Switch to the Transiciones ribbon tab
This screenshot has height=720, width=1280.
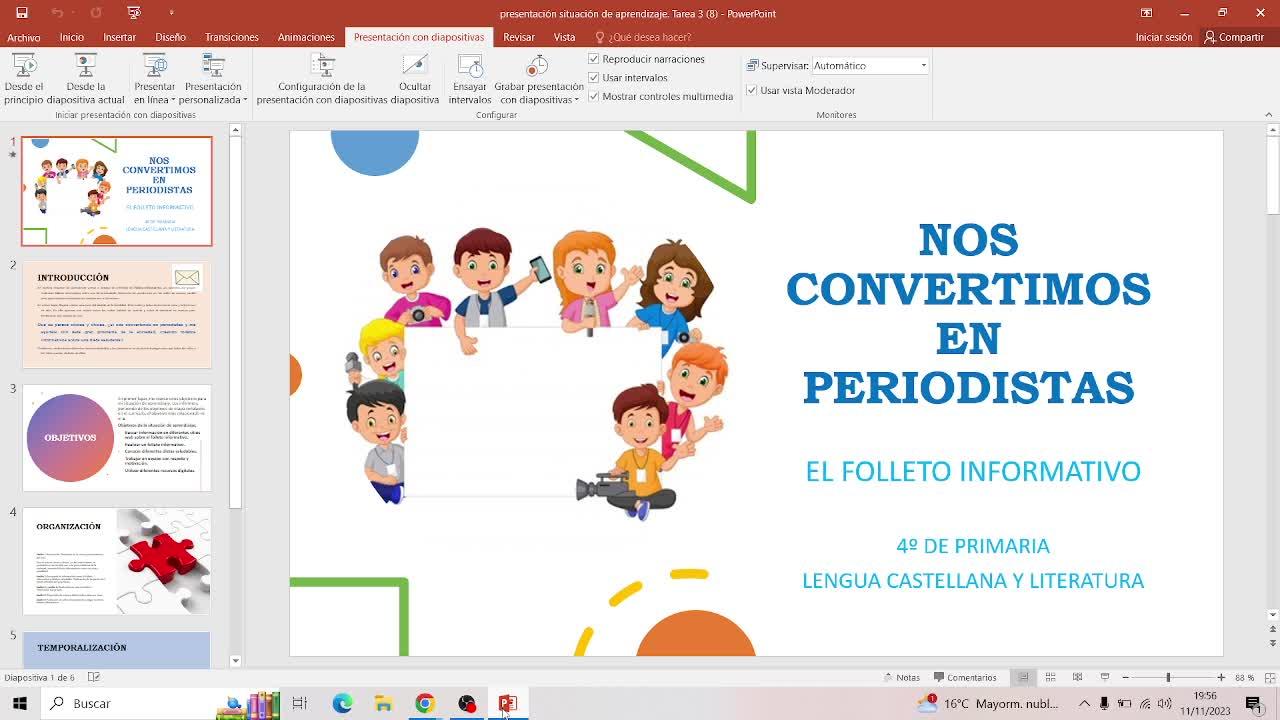coord(231,37)
